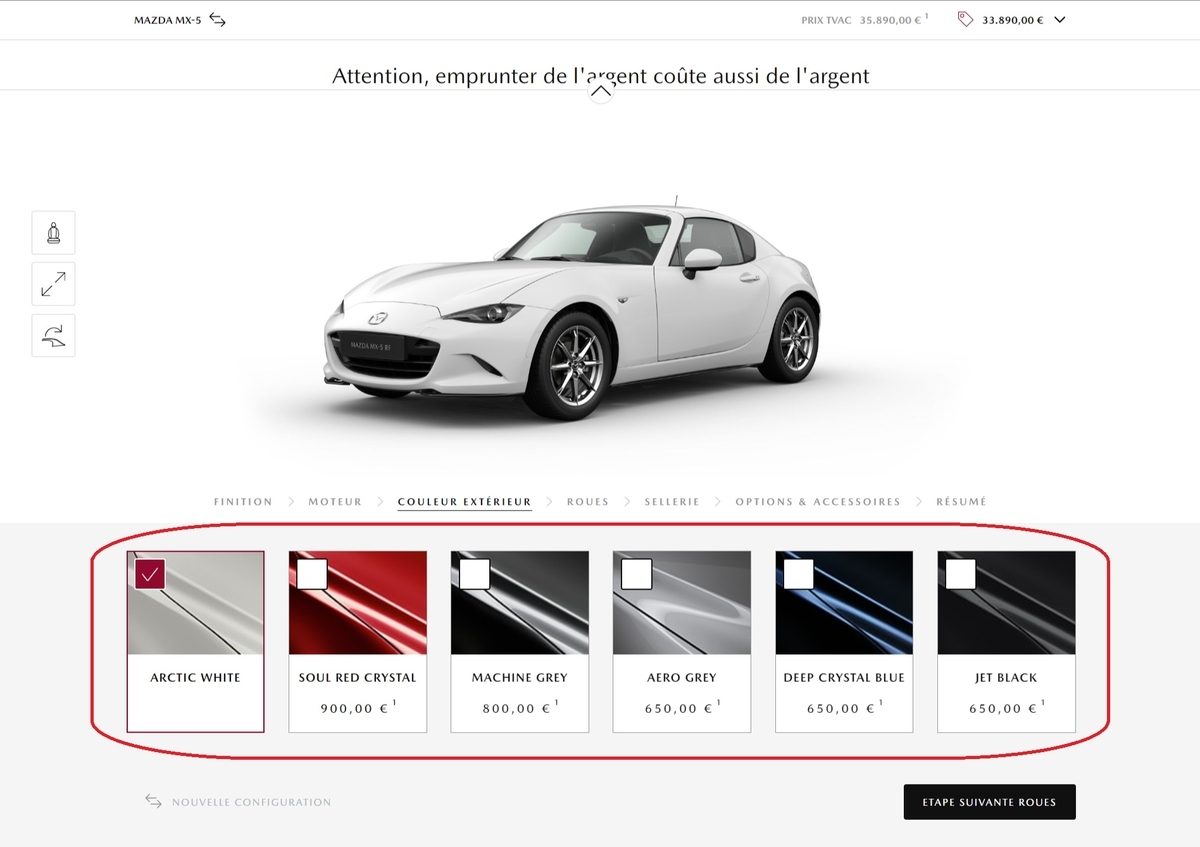The width and height of the screenshot is (1200, 847).
Task: Click the swap arrows beside MAZDA MX-5
Action: click(x=218, y=19)
